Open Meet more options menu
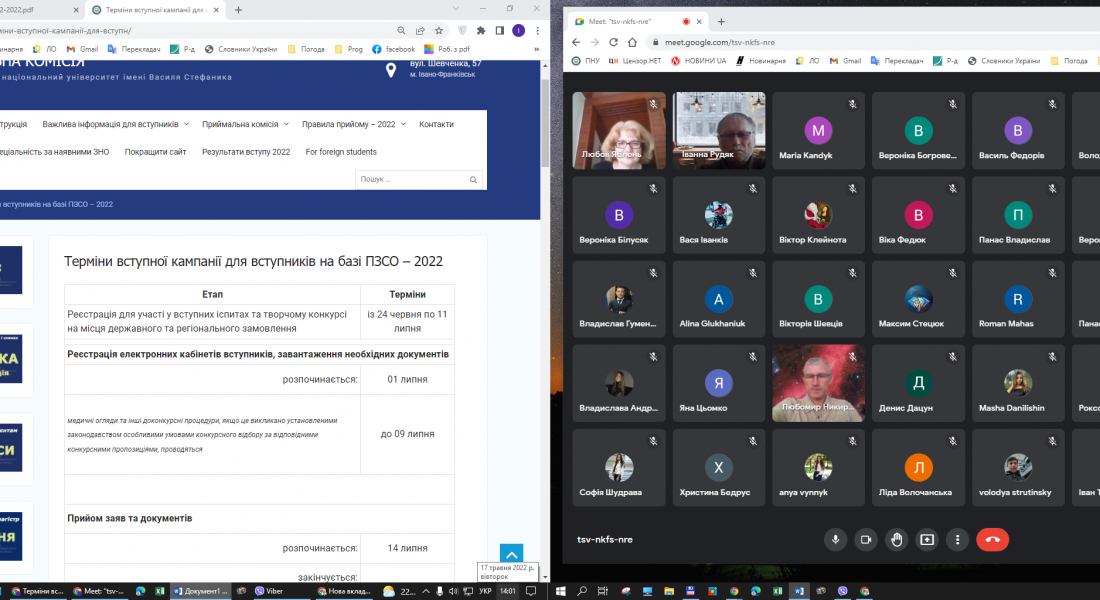Image resolution: width=1100 pixels, height=600 pixels. coord(957,539)
